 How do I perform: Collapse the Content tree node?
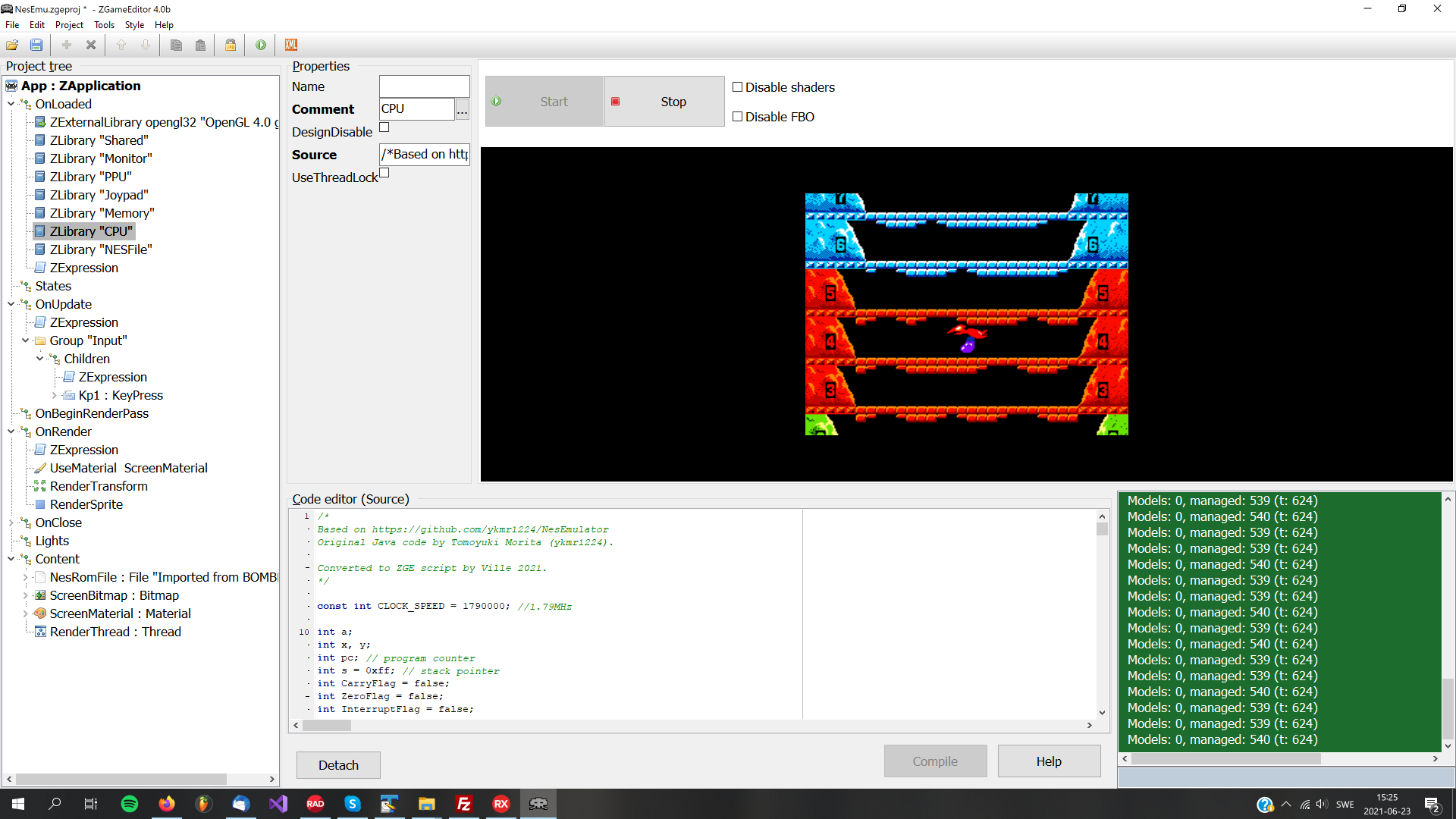(x=11, y=559)
